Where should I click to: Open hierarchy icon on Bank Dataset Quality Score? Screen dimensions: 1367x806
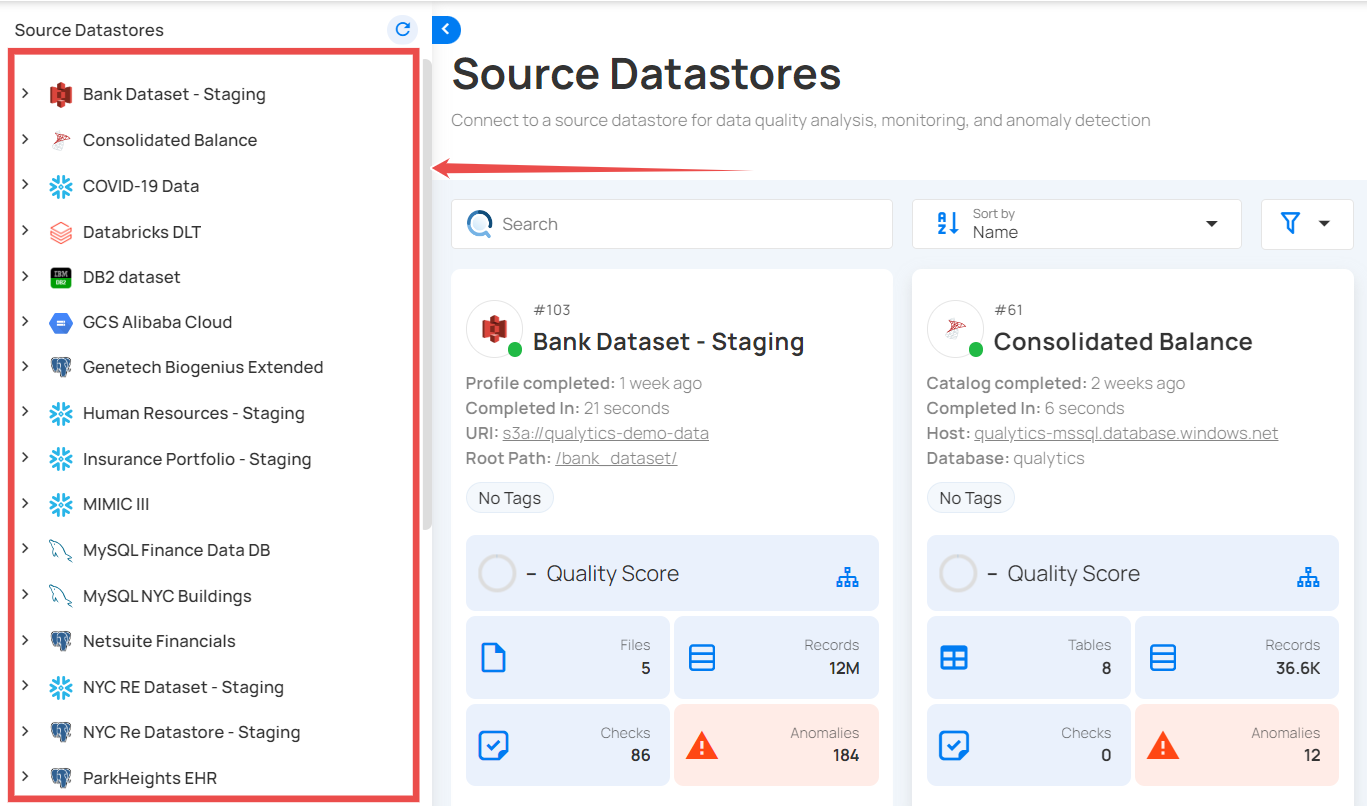(x=847, y=577)
